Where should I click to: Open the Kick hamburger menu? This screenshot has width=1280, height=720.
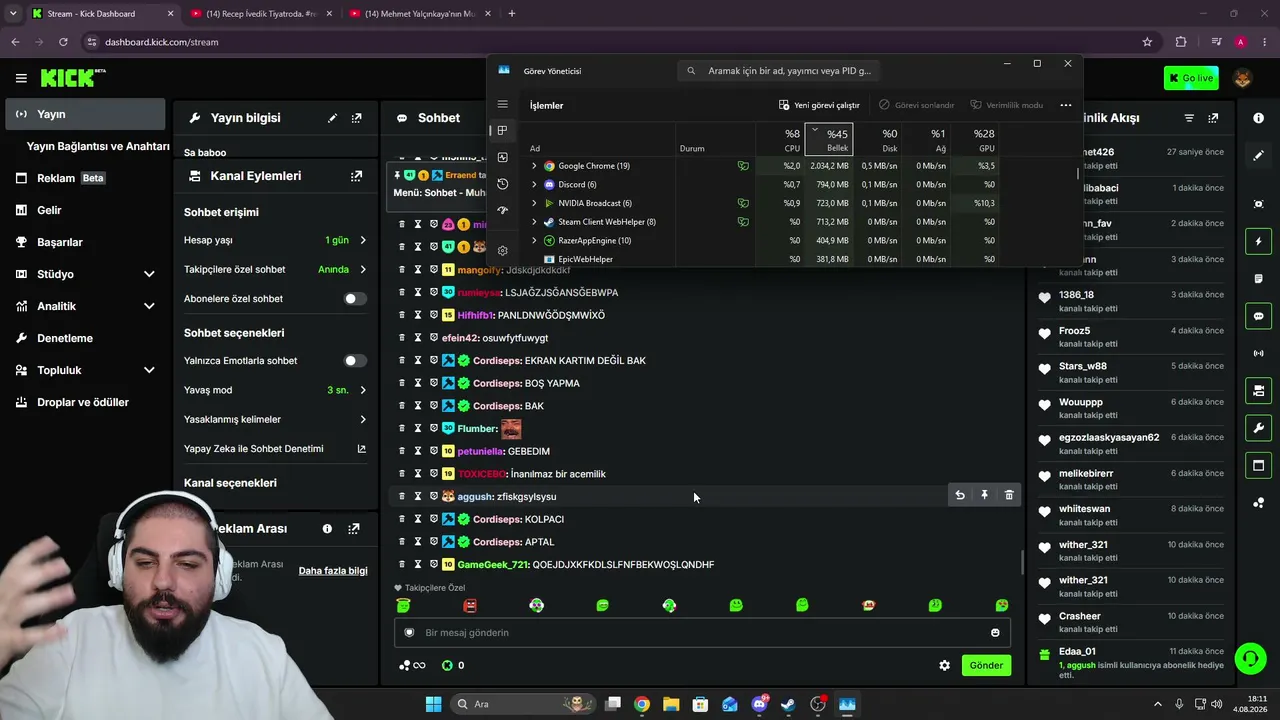21,78
